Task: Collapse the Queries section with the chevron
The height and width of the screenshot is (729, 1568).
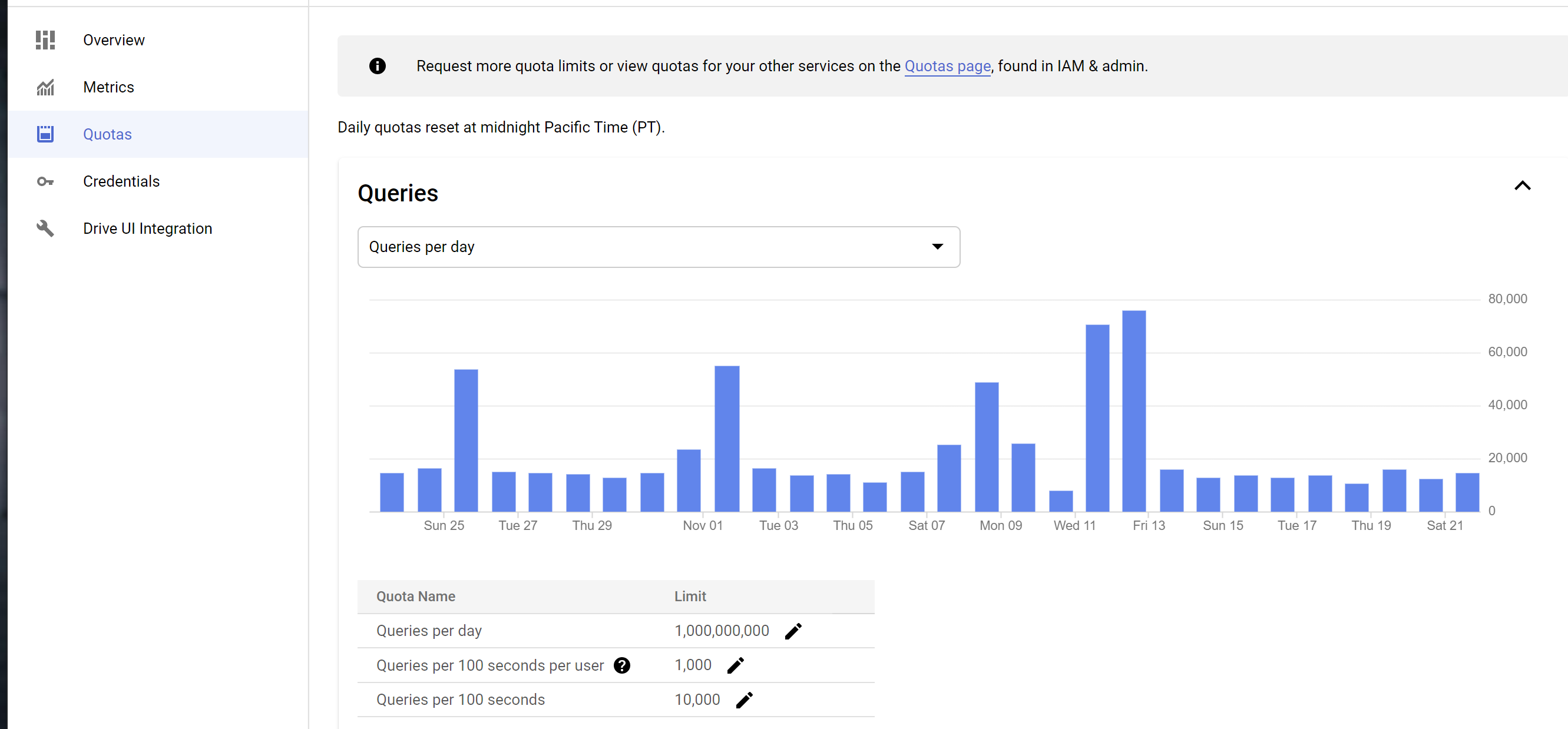Action: (x=1522, y=185)
